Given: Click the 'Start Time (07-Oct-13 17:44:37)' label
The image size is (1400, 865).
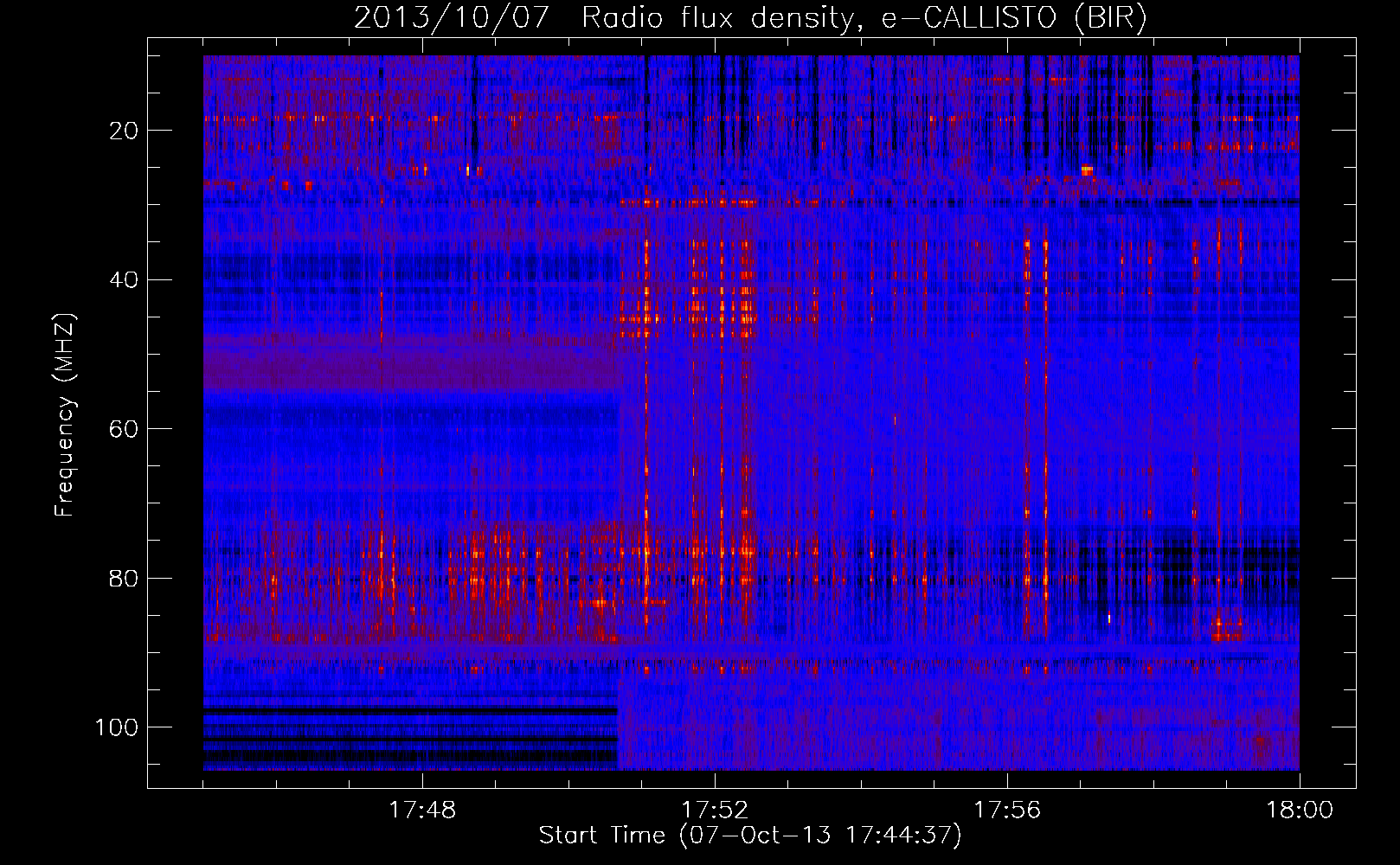Looking at the screenshot, I should pos(750,836).
